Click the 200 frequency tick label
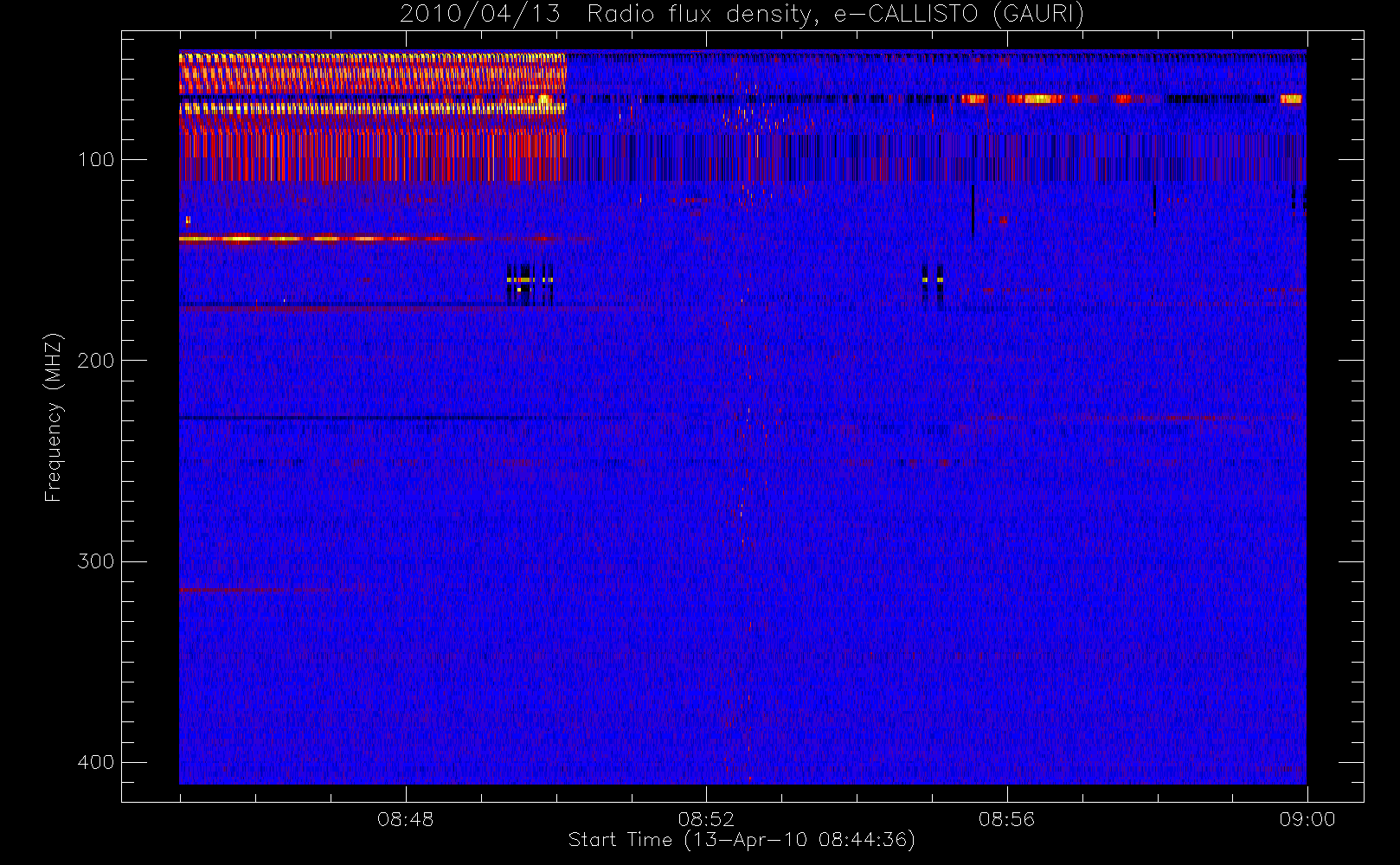This screenshot has height=865, width=1400. (95, 361)
